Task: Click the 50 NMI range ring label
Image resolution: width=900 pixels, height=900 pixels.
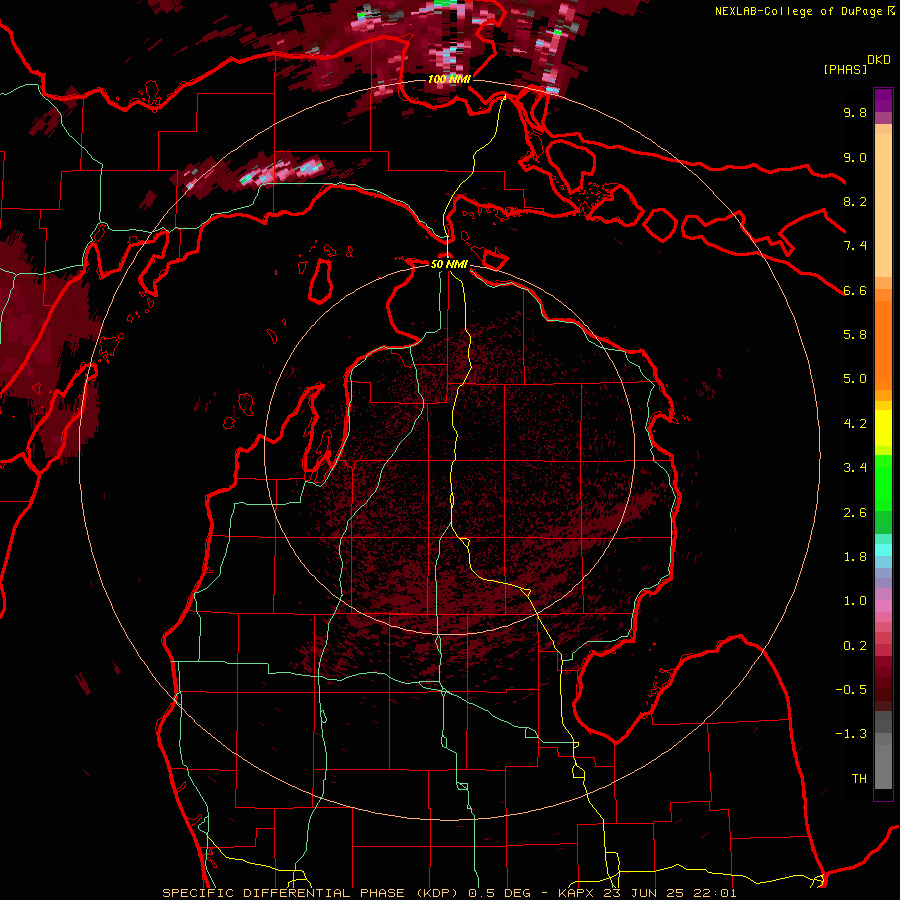Action: [449, 264]
